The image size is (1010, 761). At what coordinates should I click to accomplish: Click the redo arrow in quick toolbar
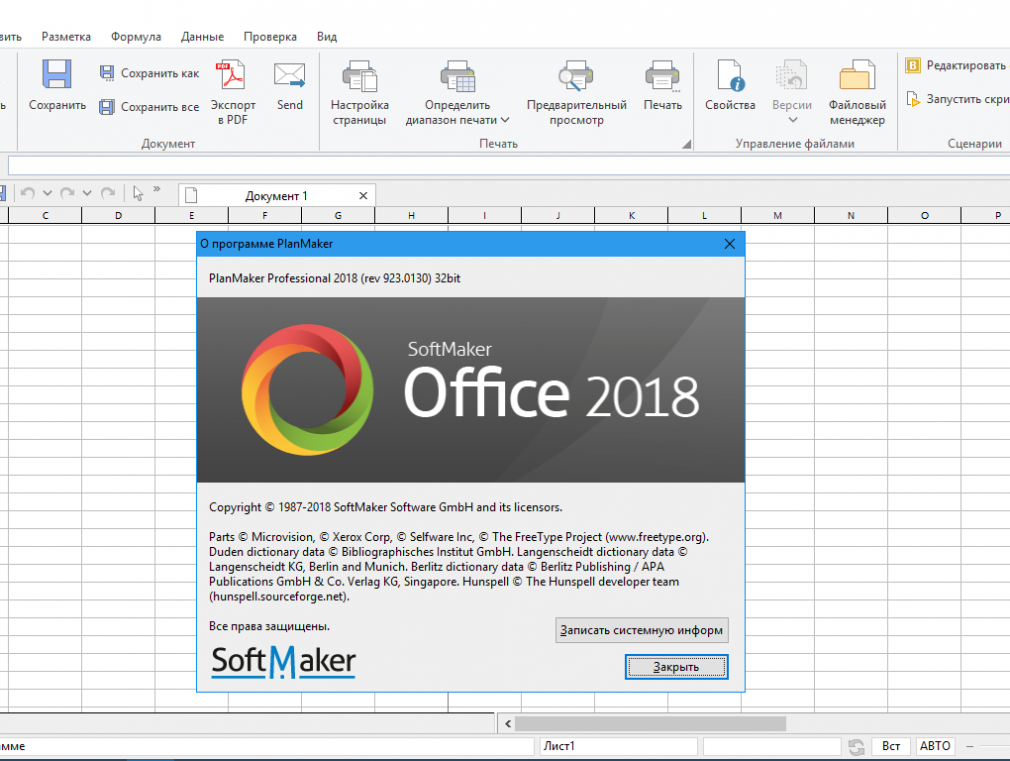[67, 193]
